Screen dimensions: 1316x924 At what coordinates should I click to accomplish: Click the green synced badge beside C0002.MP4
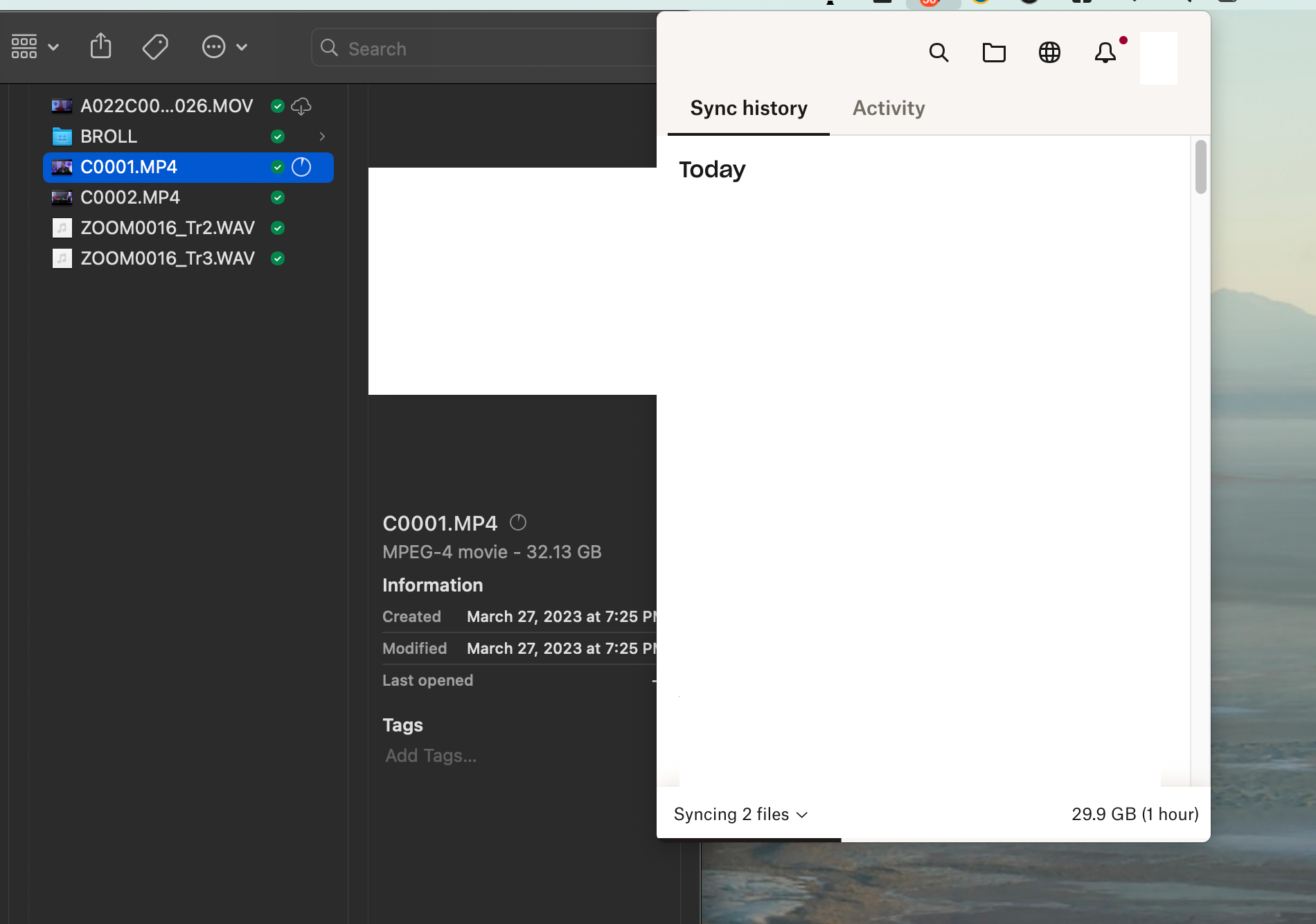pyautogui.click(x=277, y=197)
